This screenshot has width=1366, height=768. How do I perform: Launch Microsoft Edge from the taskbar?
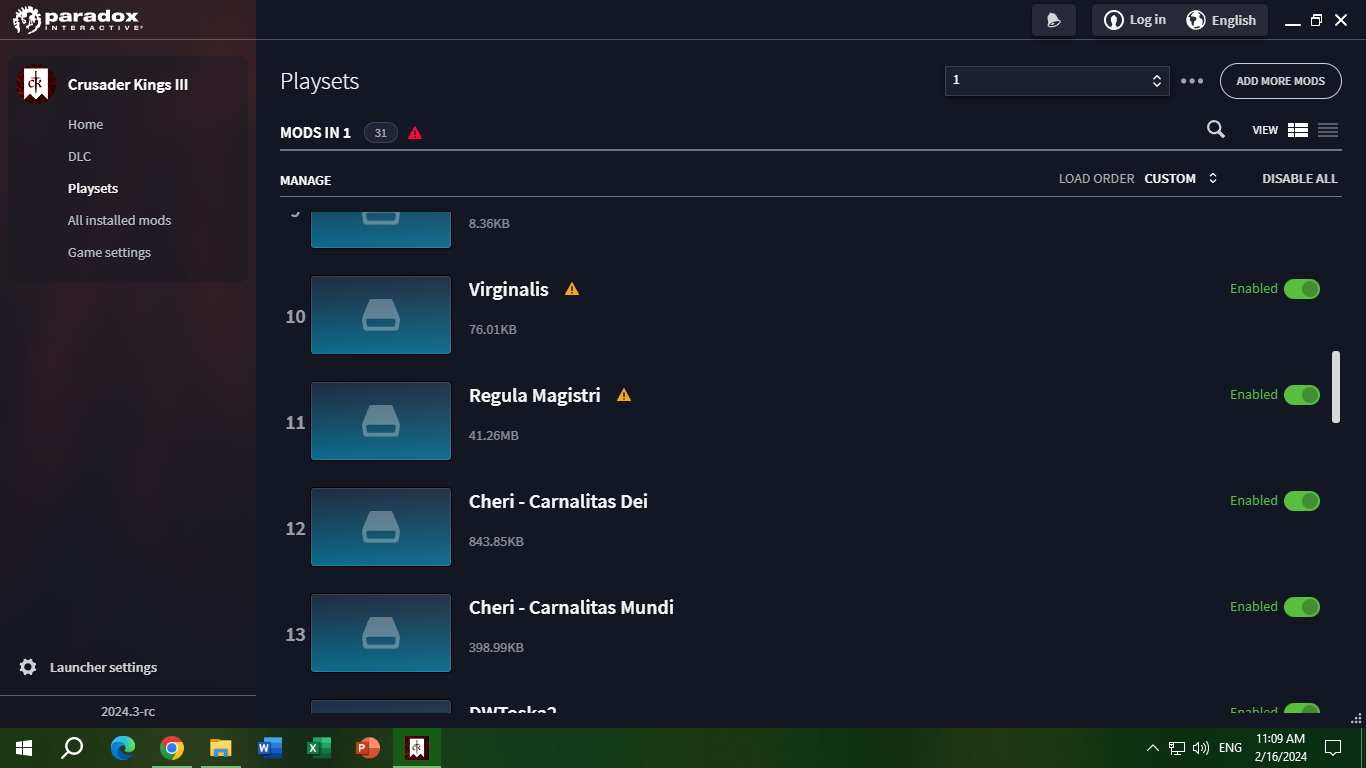click(123, 748)
